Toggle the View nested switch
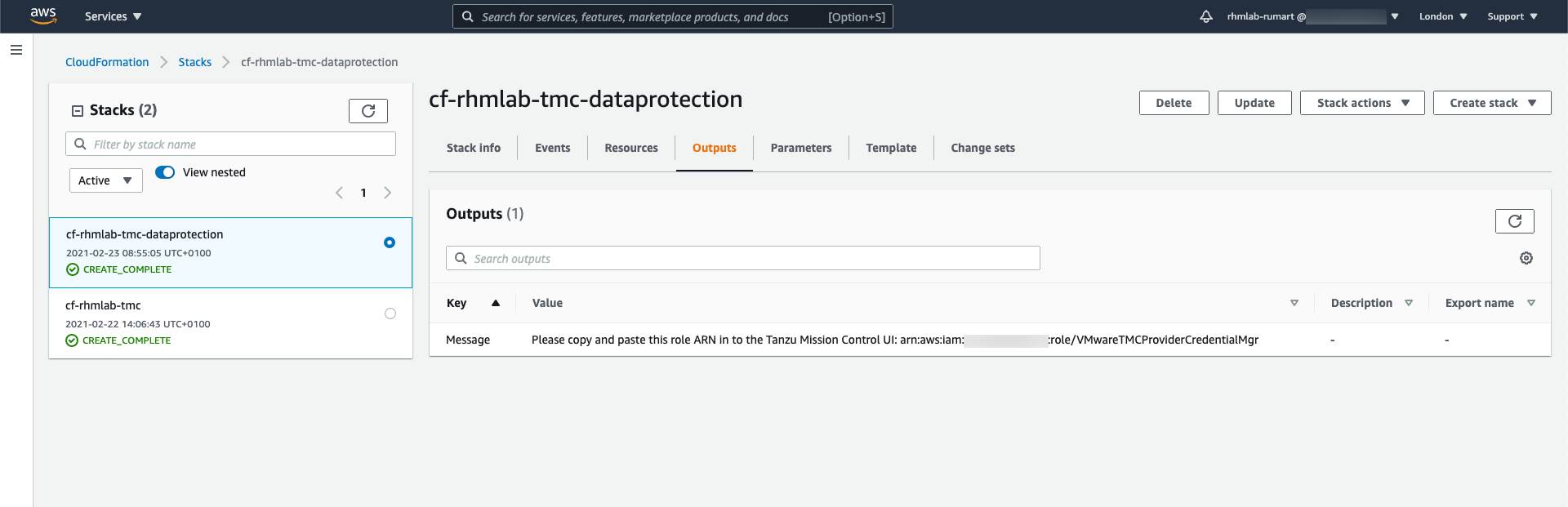Screen dimensions: 1568x507 [165, 172]
